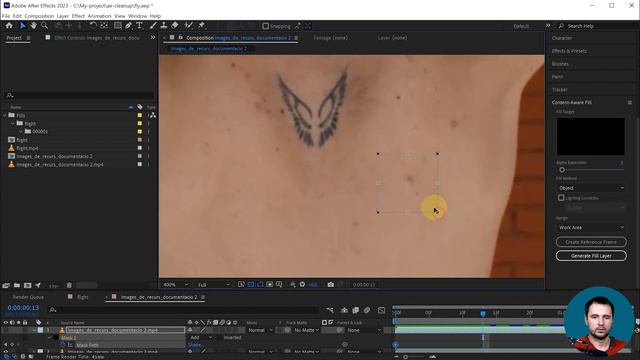Adjust the Alpha Expansion slider handle
Screen dimensions: 640x360
[562, 170]
